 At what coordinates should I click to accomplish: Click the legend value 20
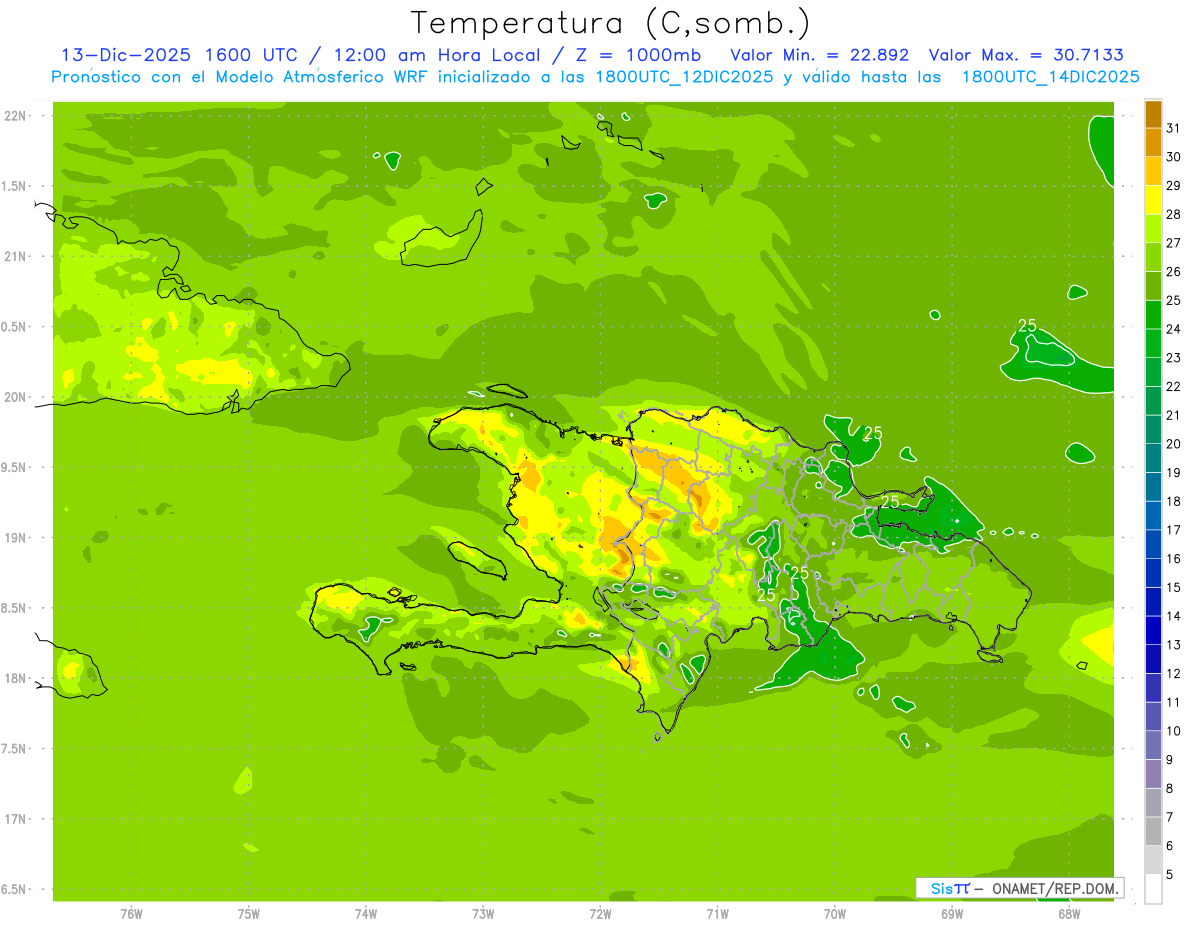(1174, 444)
